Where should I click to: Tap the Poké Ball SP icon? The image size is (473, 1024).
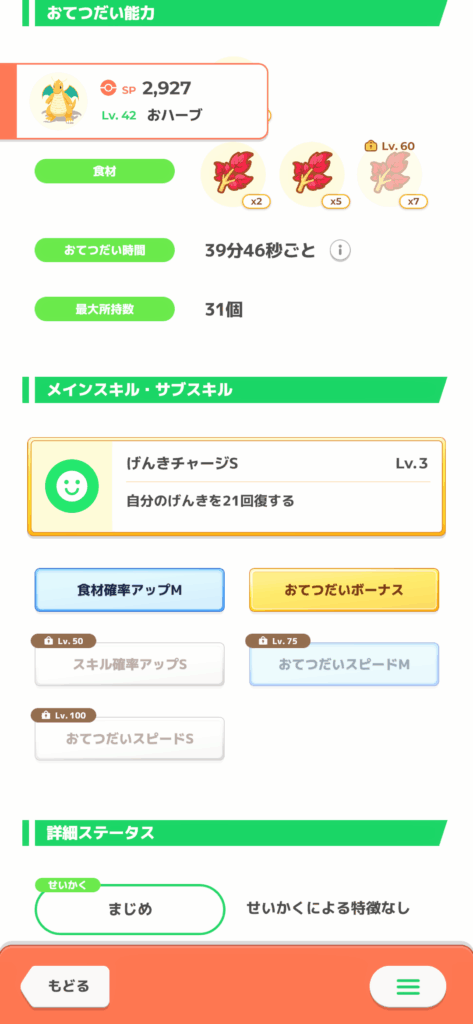tap(108, 88)
